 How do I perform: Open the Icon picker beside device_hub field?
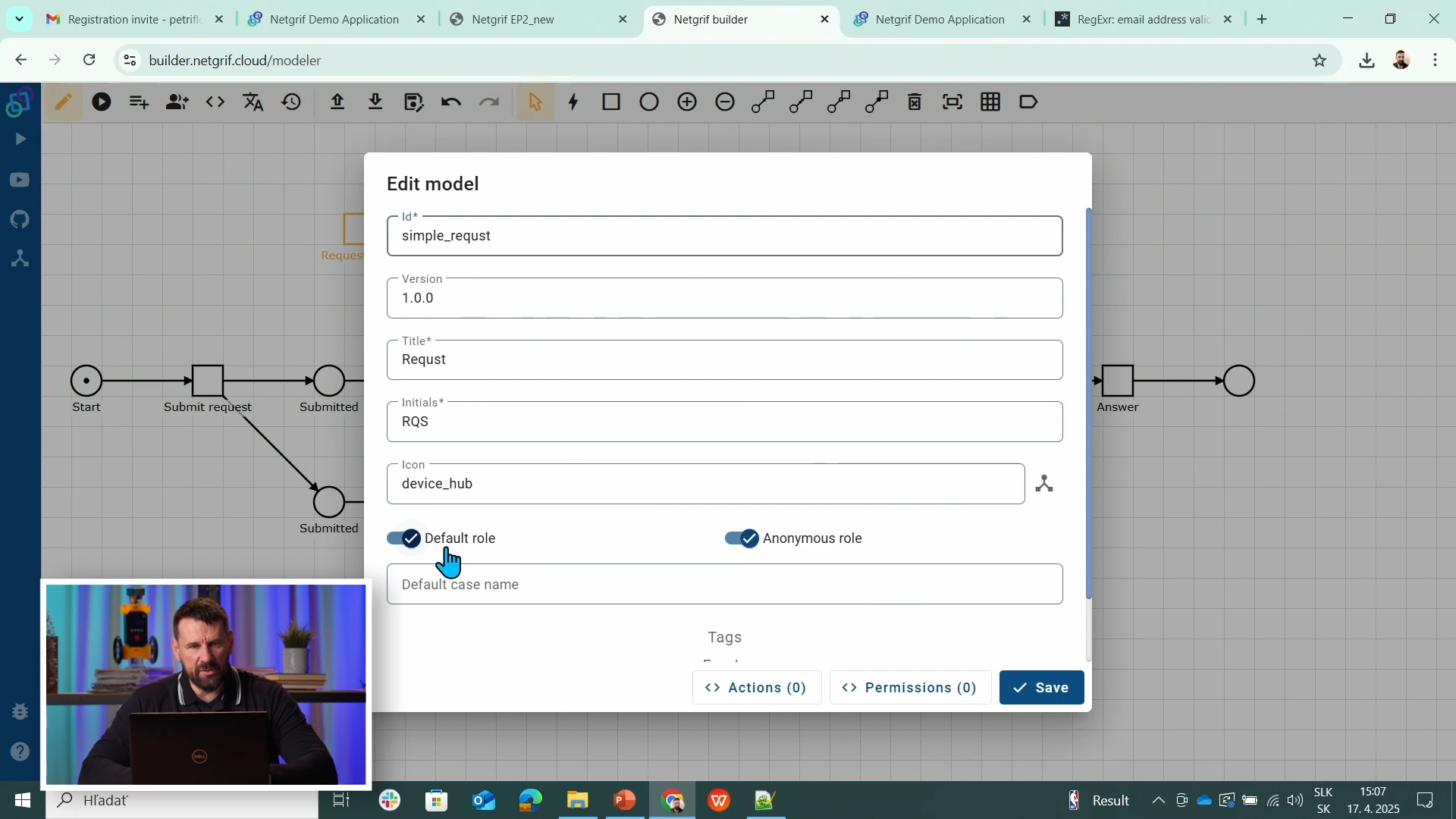1044,484
